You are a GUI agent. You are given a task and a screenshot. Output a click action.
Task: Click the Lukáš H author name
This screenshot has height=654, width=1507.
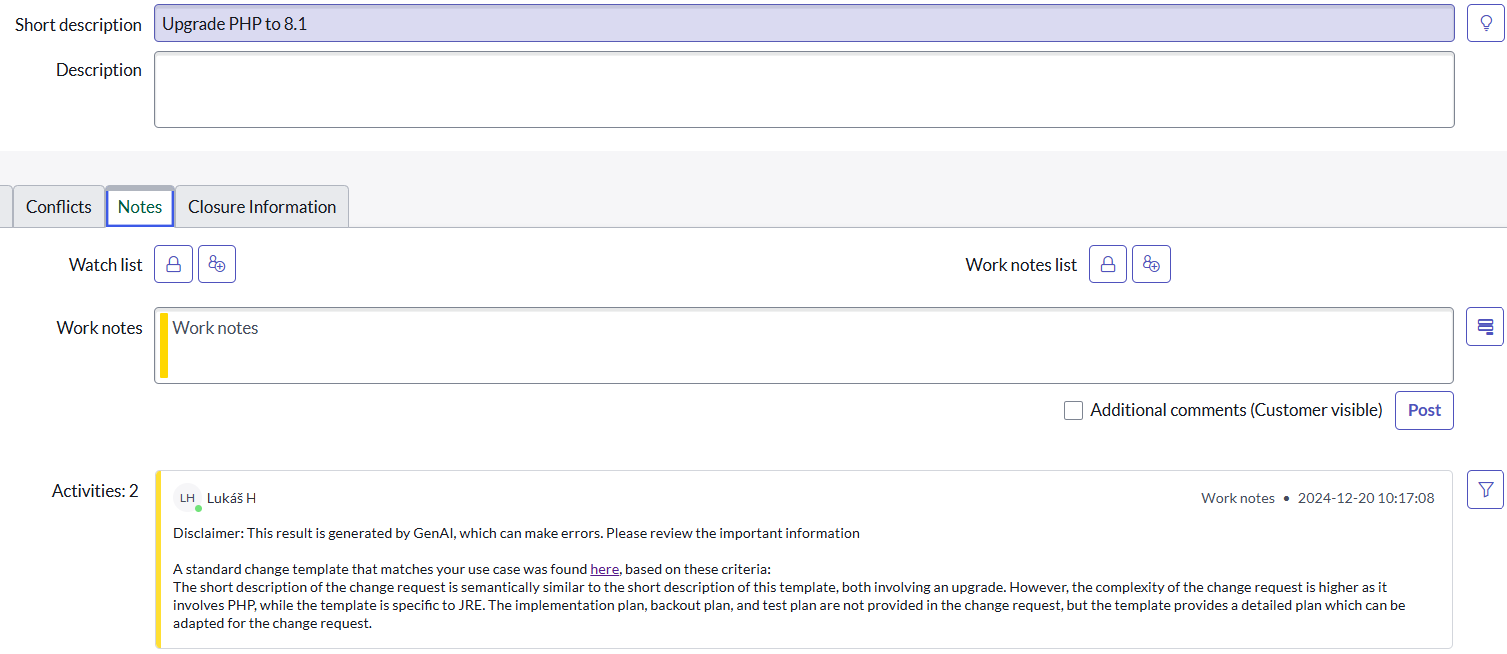pyautogui.click(x=231, y=498)
